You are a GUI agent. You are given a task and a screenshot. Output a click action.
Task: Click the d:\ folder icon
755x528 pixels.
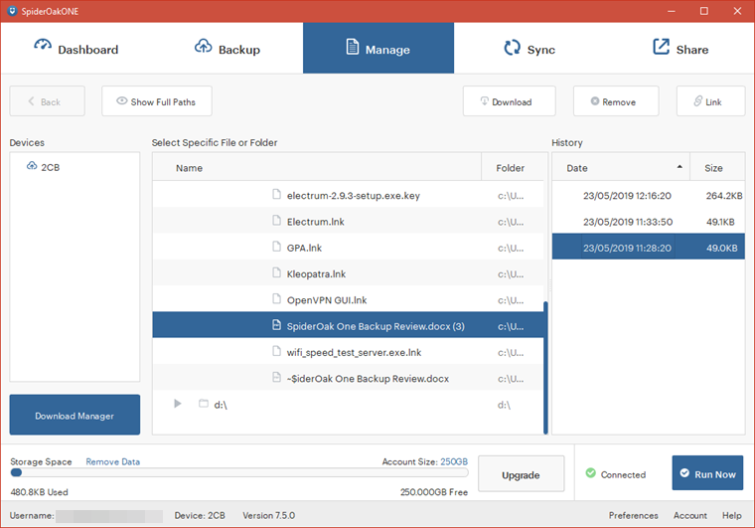pos(204,403)
